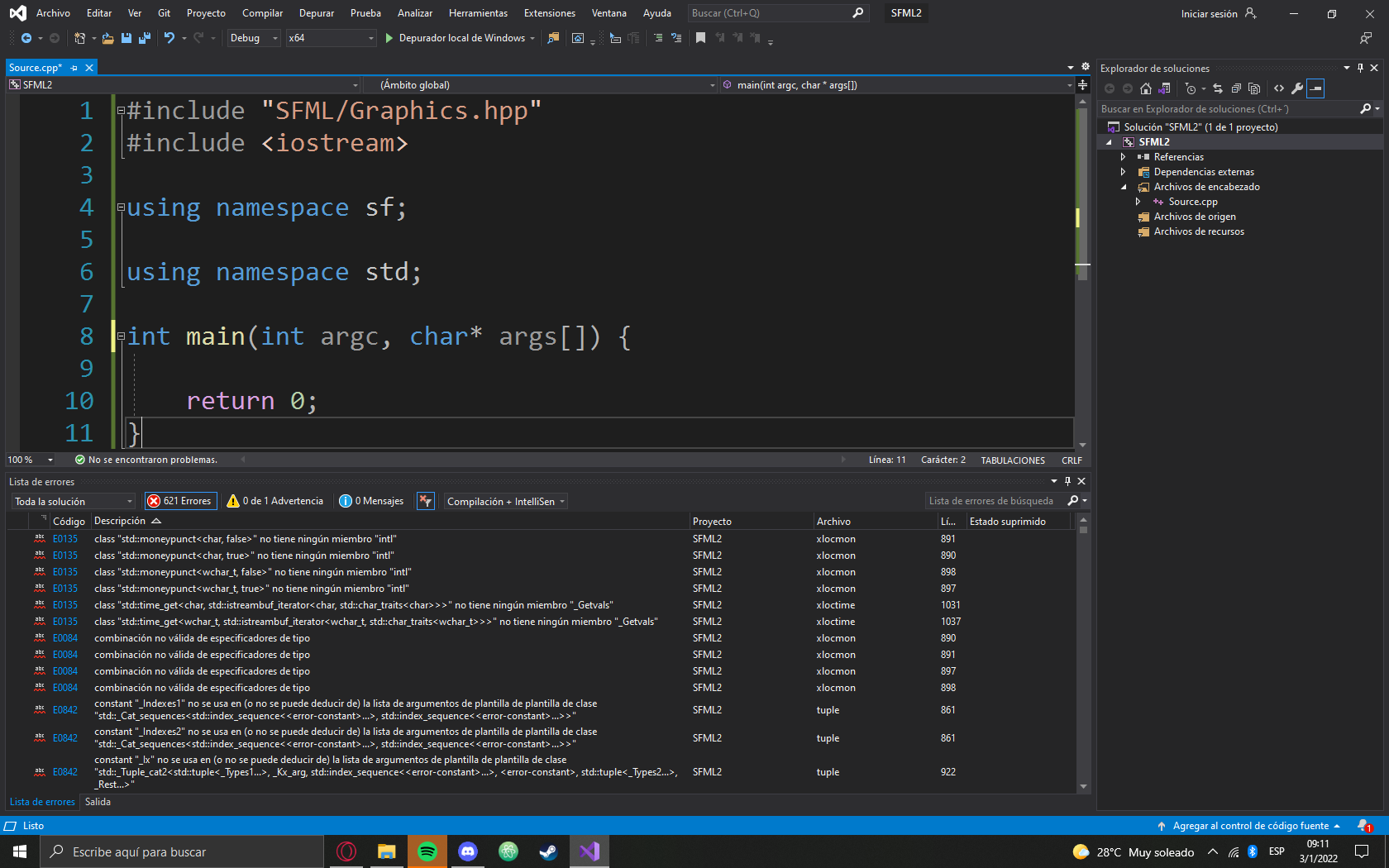Open editor settings gear above the scrollbar
Image resolution: width=1389 pixels, height=868 pixels.
pos(1086,67)
